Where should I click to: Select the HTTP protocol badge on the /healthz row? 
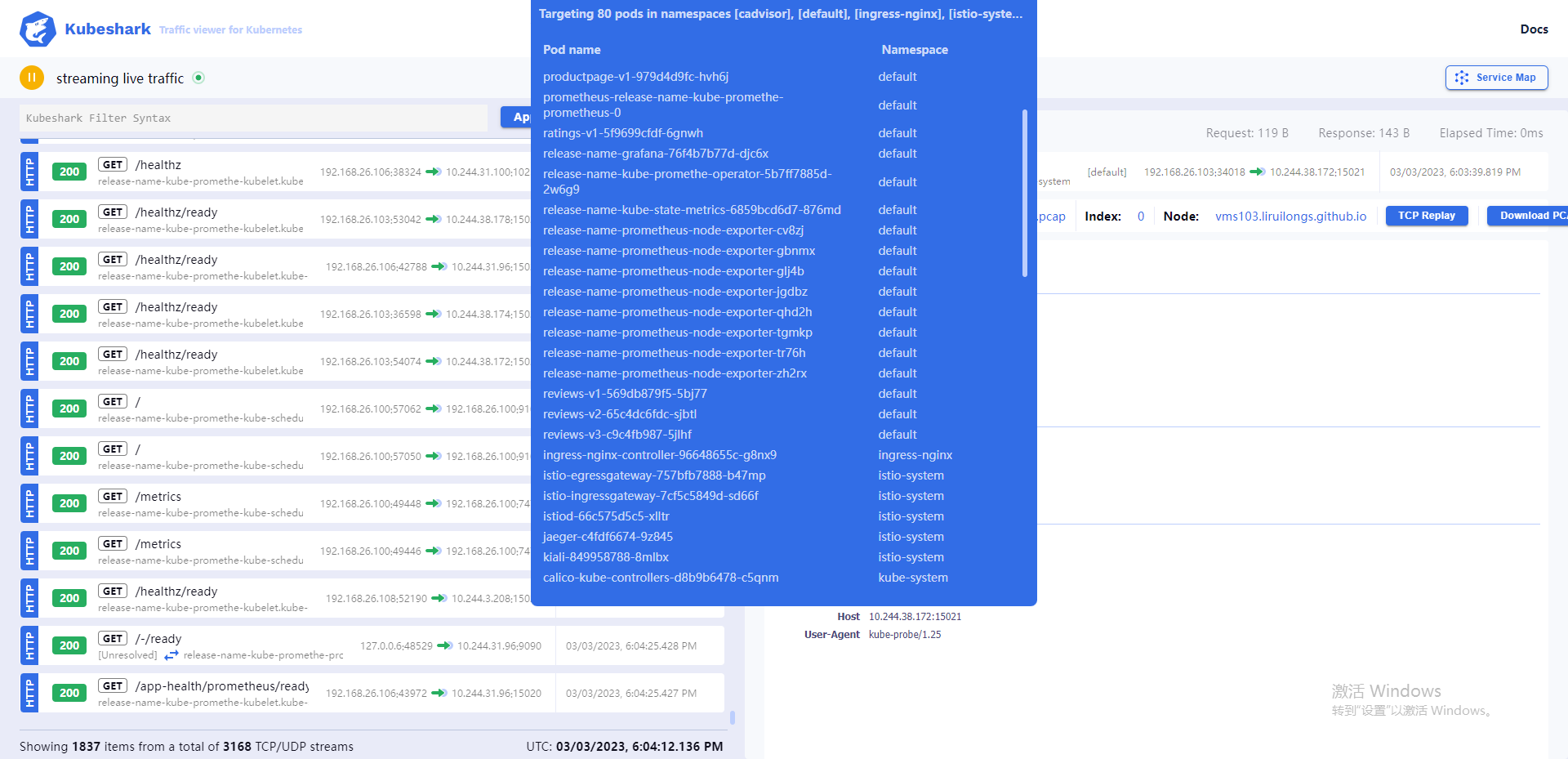[29, 172]
